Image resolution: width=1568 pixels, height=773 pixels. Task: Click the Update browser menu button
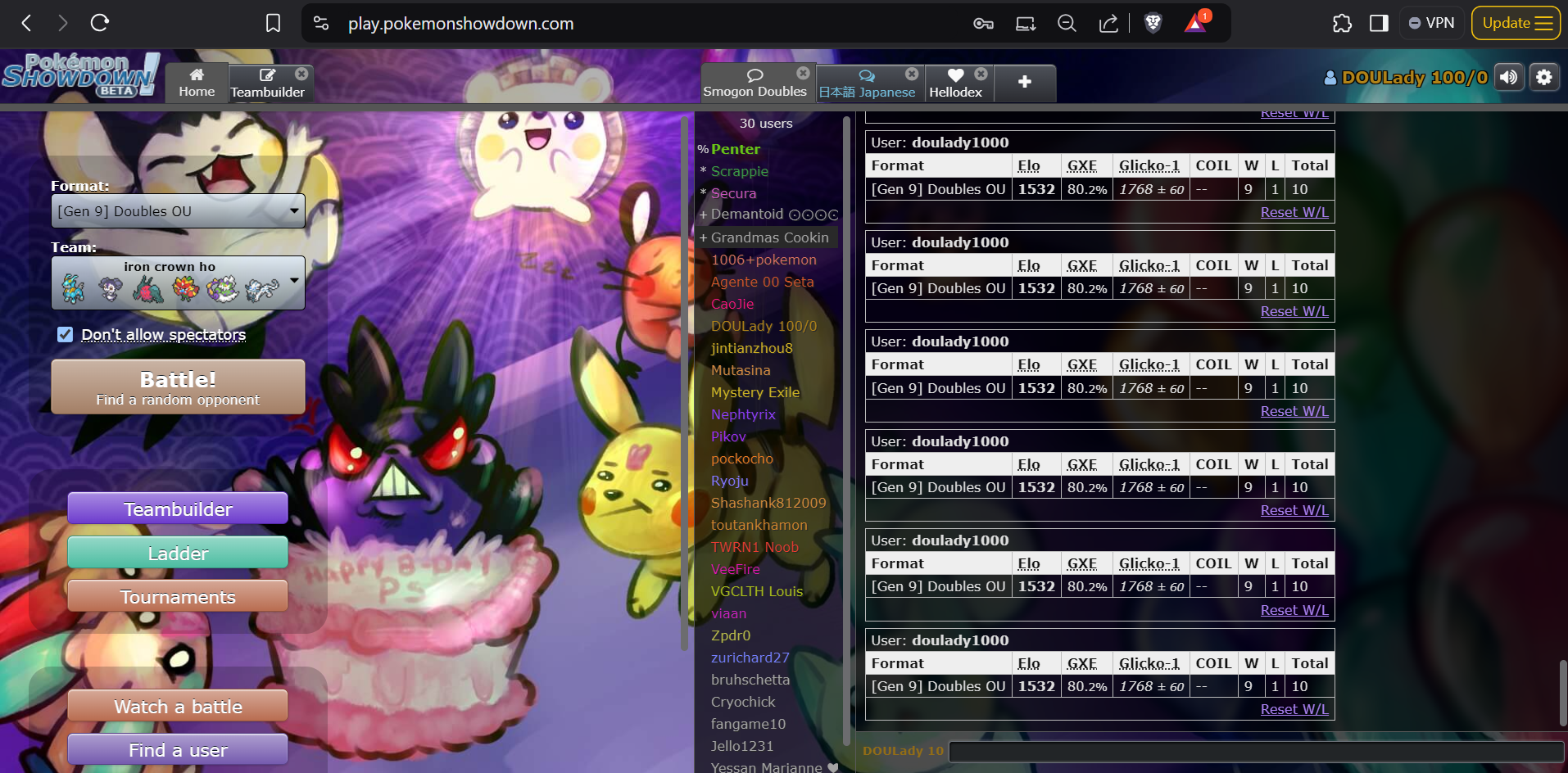pos(1516,23)
